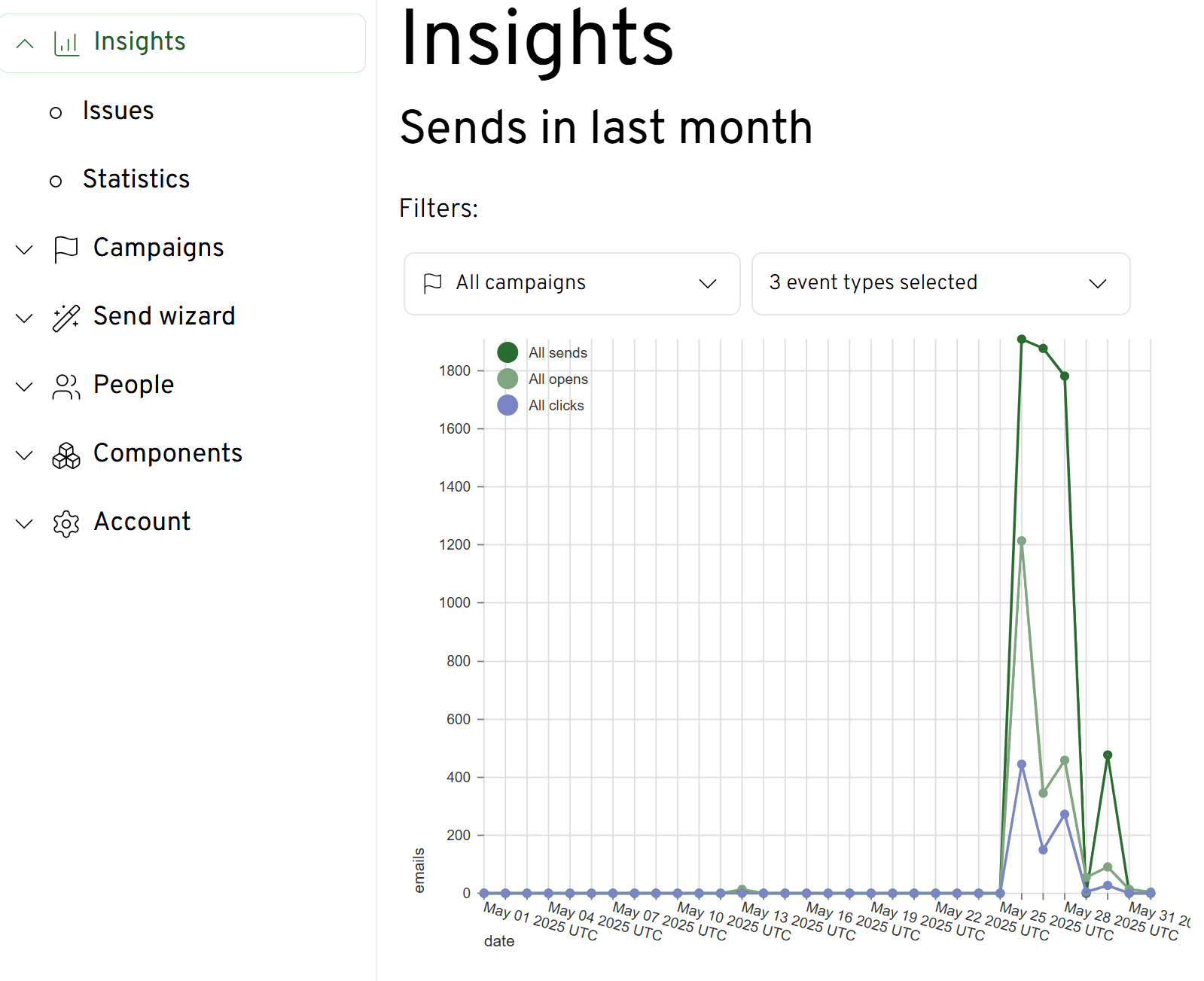Click the Account gear icon

(x=66, y=523)
